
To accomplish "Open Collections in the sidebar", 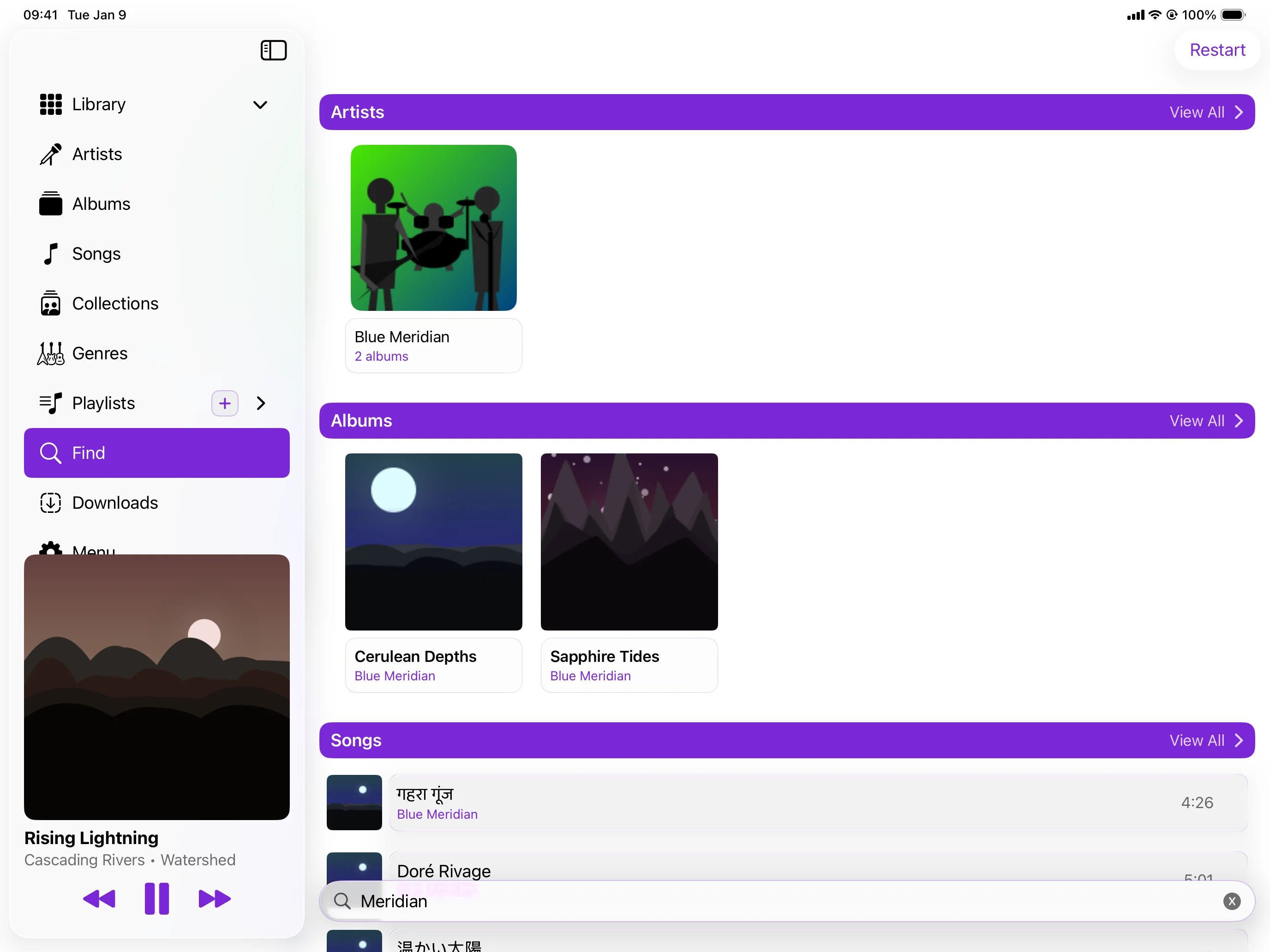I will [x=115, y=303].
